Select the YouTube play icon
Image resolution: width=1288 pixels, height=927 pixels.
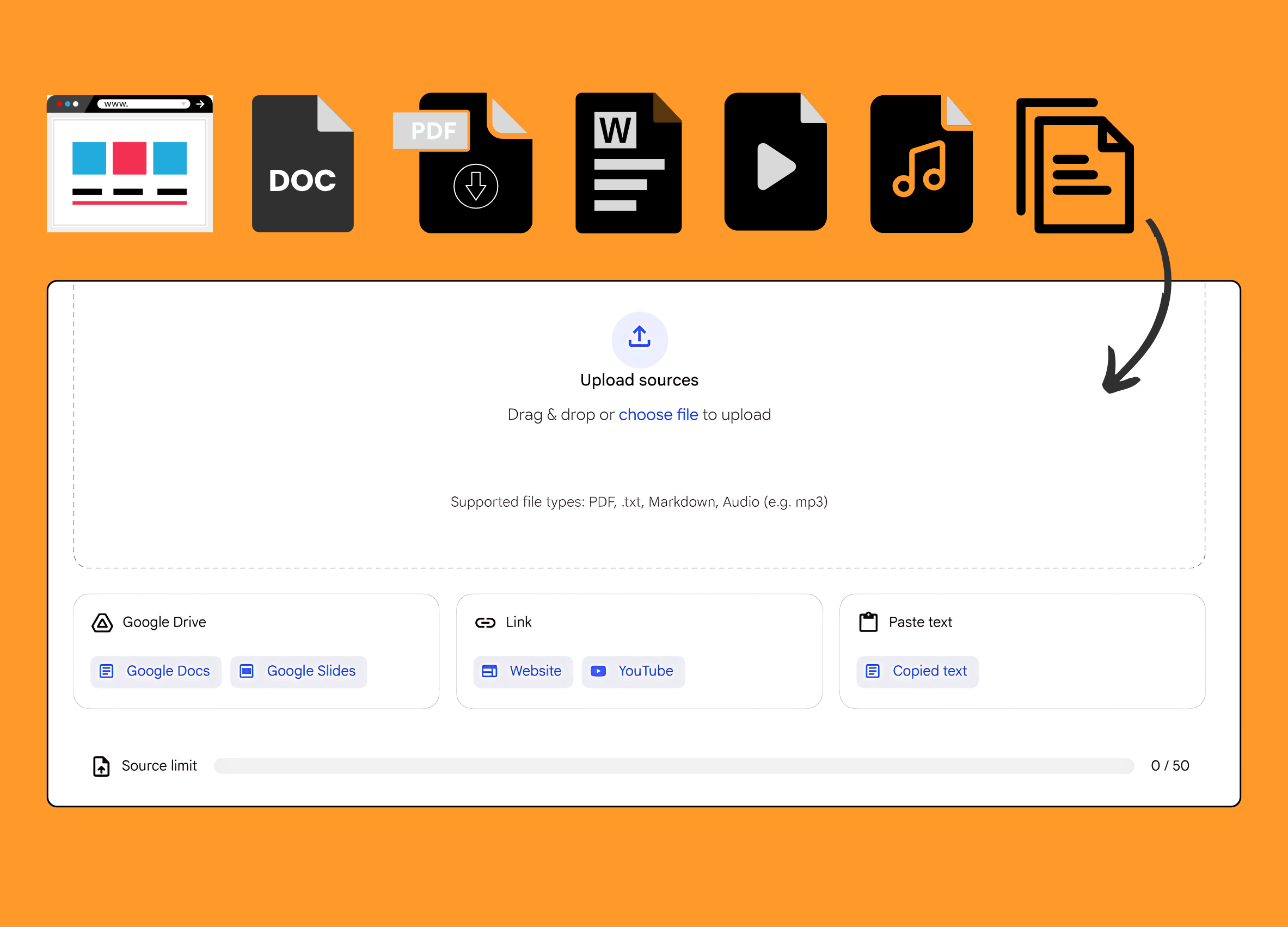click(597, 671)
